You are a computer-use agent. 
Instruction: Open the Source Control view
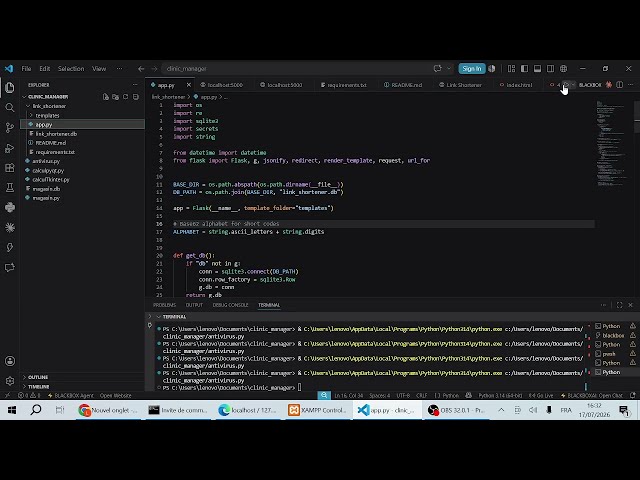(10, 128)
